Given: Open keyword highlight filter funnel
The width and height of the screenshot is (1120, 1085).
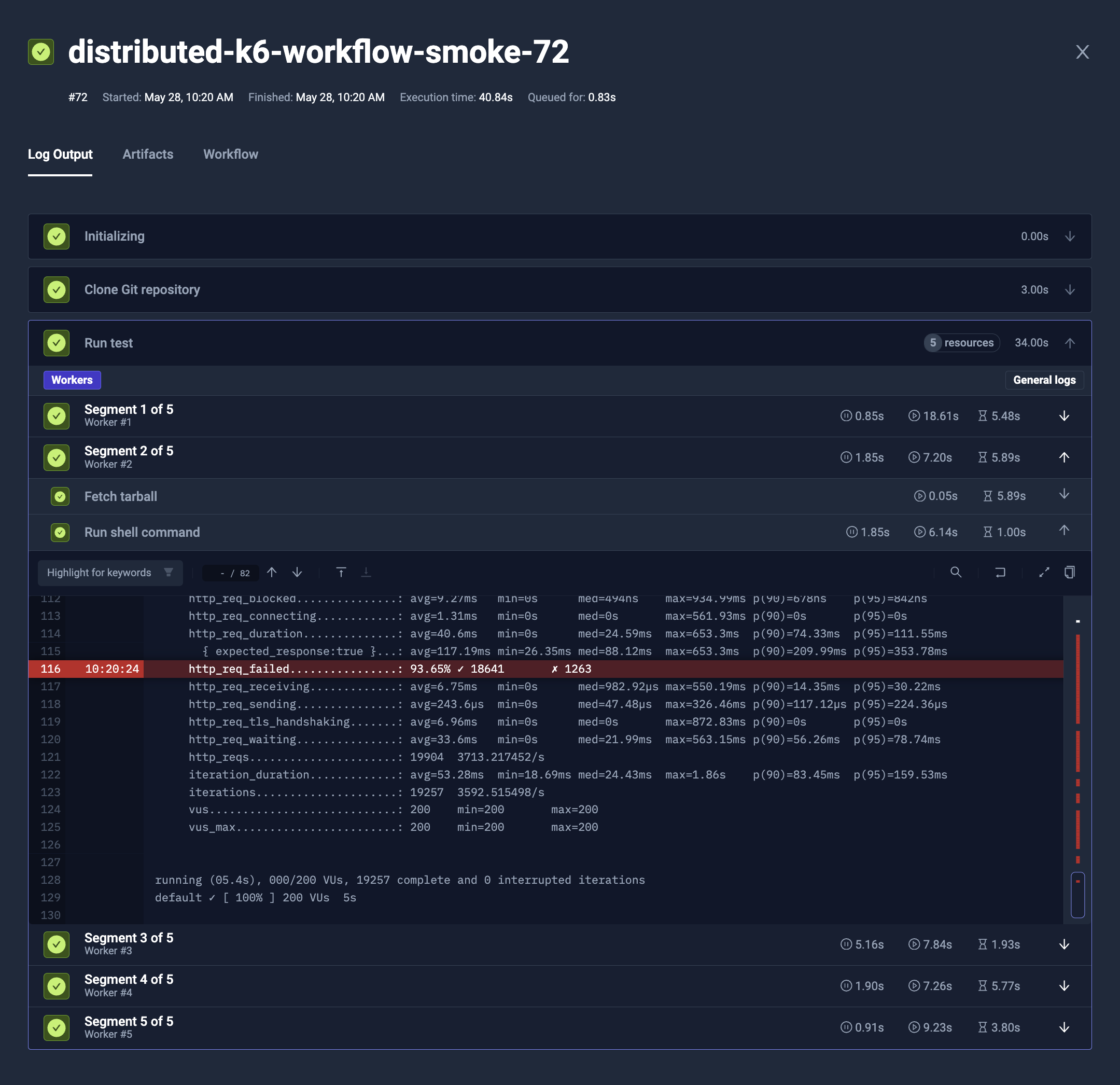Looking at the screenshot, I should [x=169, y=572].
